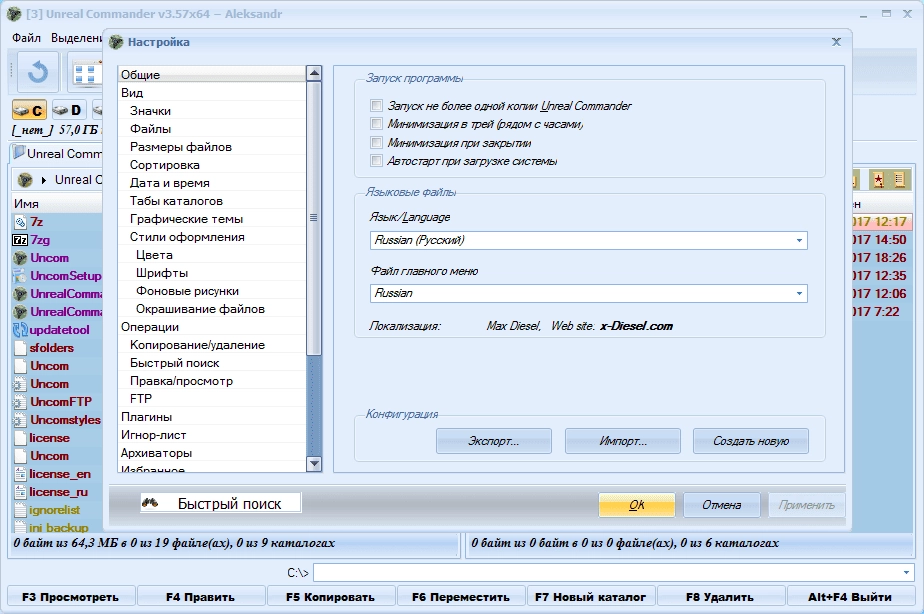924x614 pixels.
Task: Select Сортировка in settings list
Action: click(212, 165)
